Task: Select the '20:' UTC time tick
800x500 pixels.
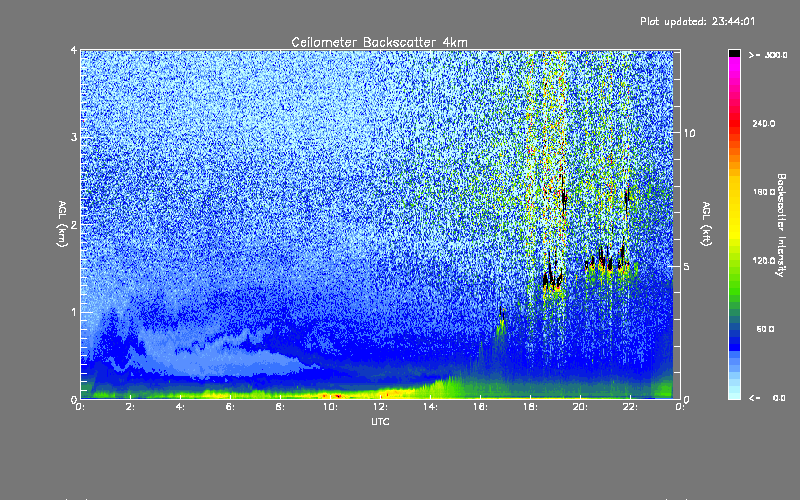Action: [x=580, y=407]
